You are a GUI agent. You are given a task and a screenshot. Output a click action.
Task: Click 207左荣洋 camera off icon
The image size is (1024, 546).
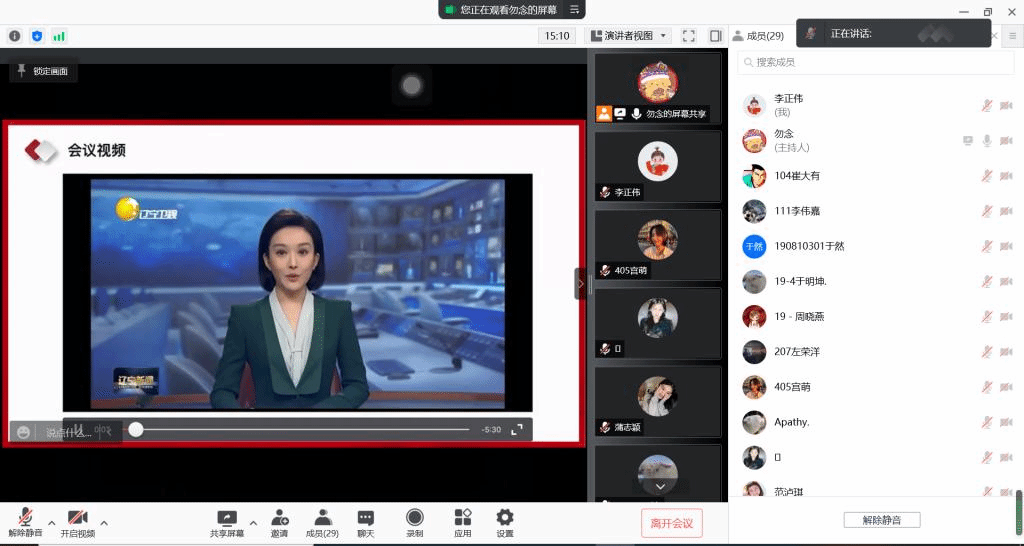coord(1006,352)
